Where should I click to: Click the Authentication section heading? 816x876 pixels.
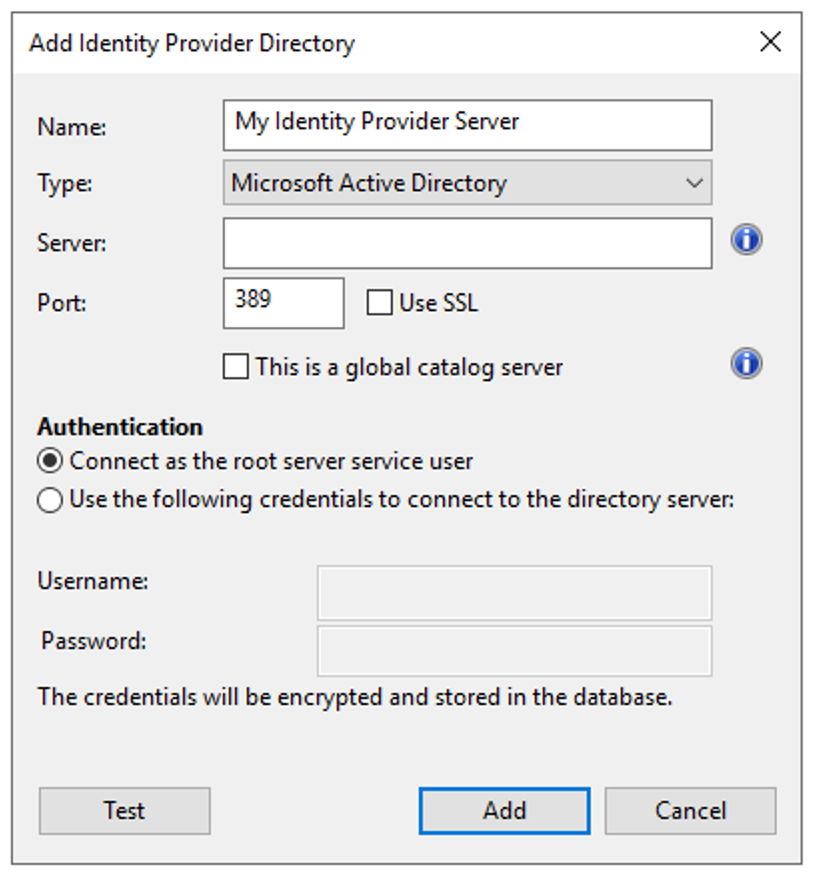click(x=120, y=427)
